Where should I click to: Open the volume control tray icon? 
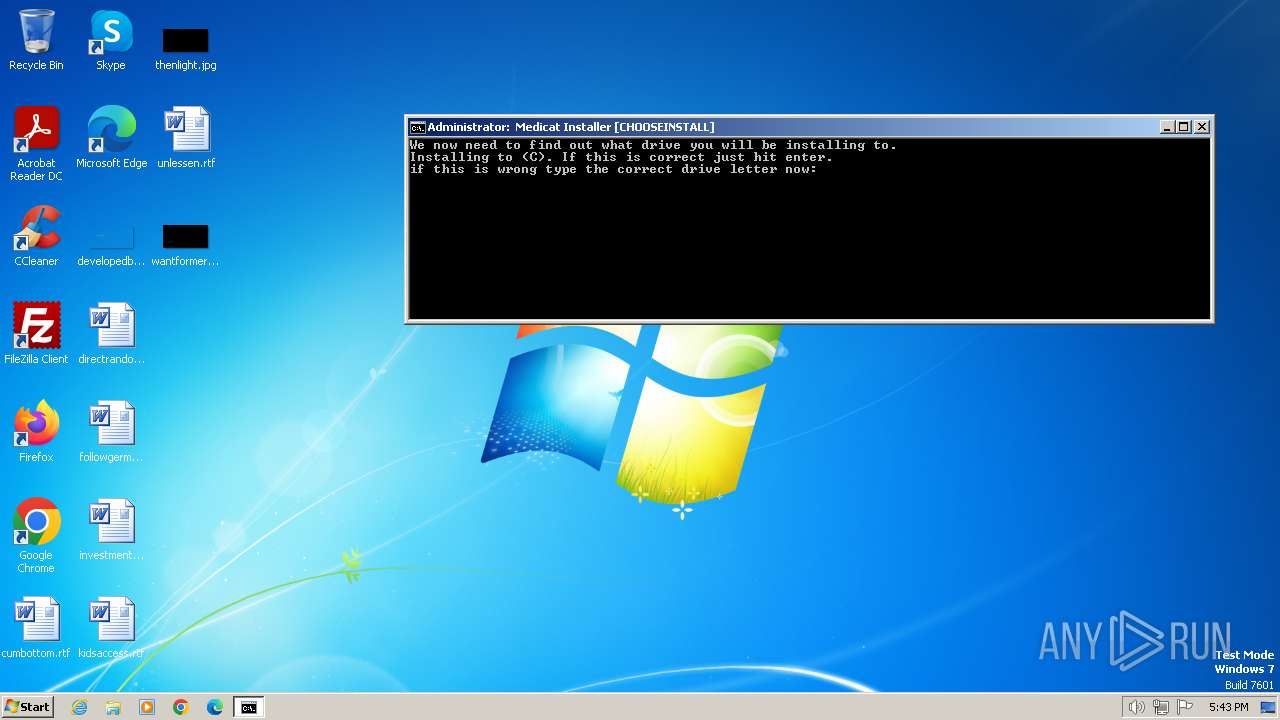tap(1136, 707)
